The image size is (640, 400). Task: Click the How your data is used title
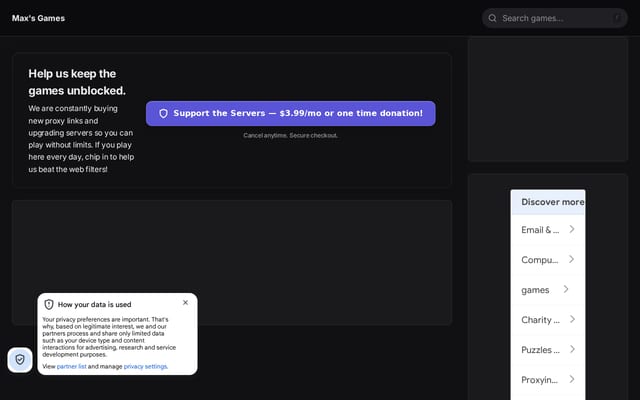(94, 304)
